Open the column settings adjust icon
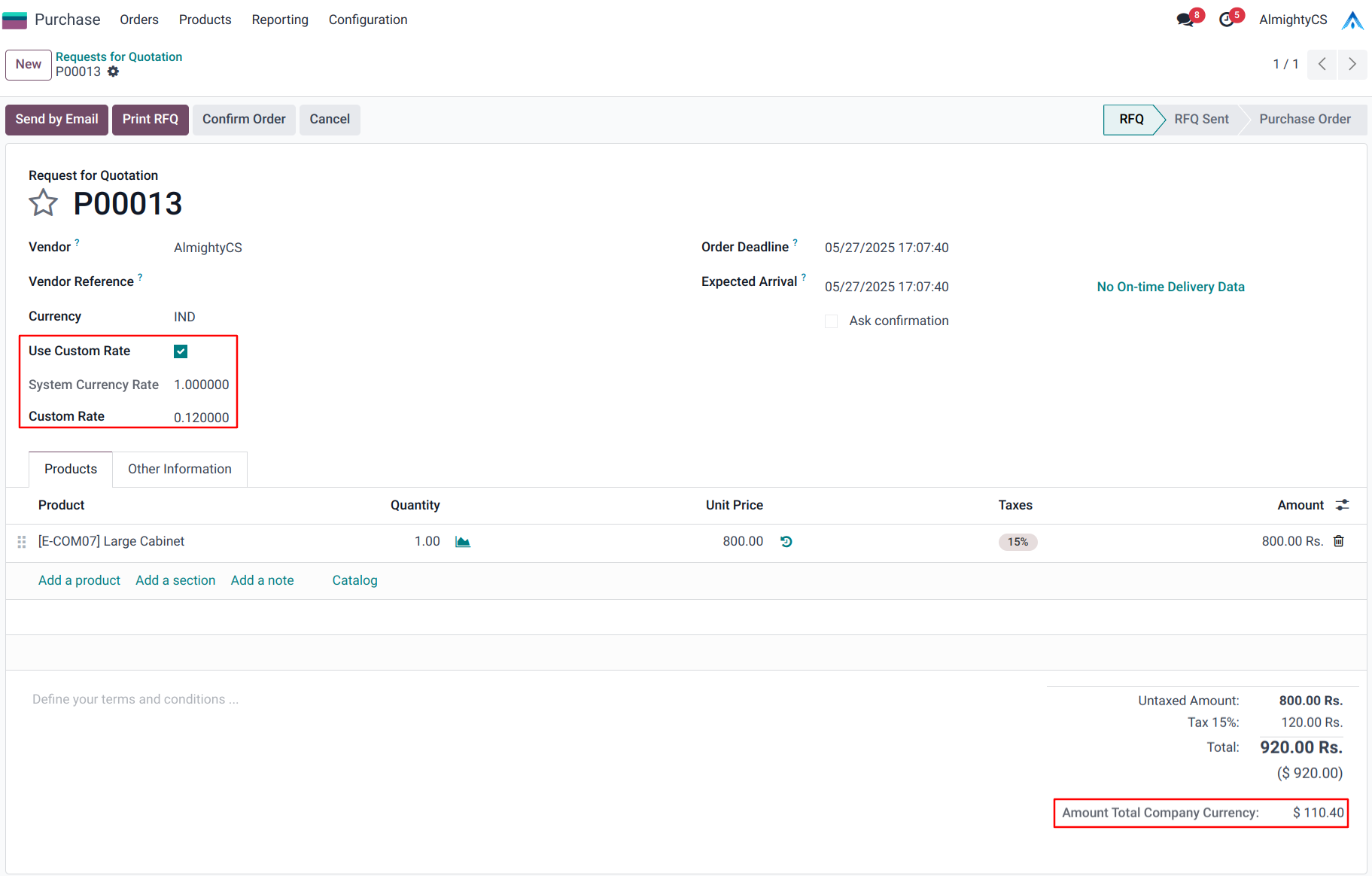The width and height of the screenshot is (1372, 876). tap(1342, 505)
